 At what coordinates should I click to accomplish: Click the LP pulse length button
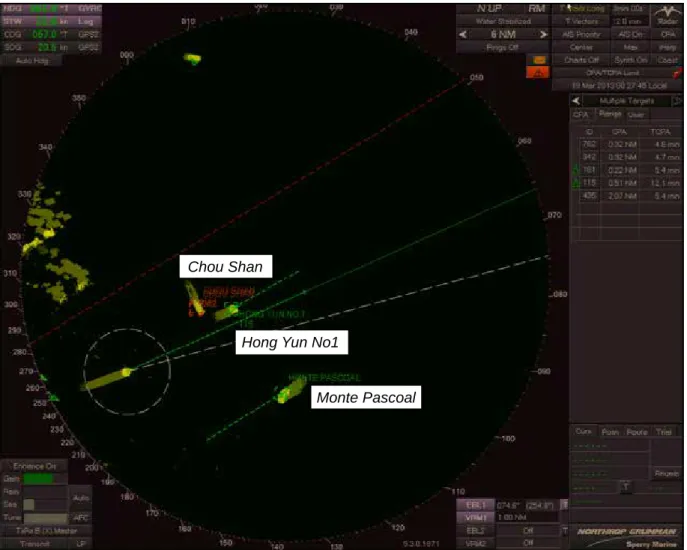click(x=81, y=543)
